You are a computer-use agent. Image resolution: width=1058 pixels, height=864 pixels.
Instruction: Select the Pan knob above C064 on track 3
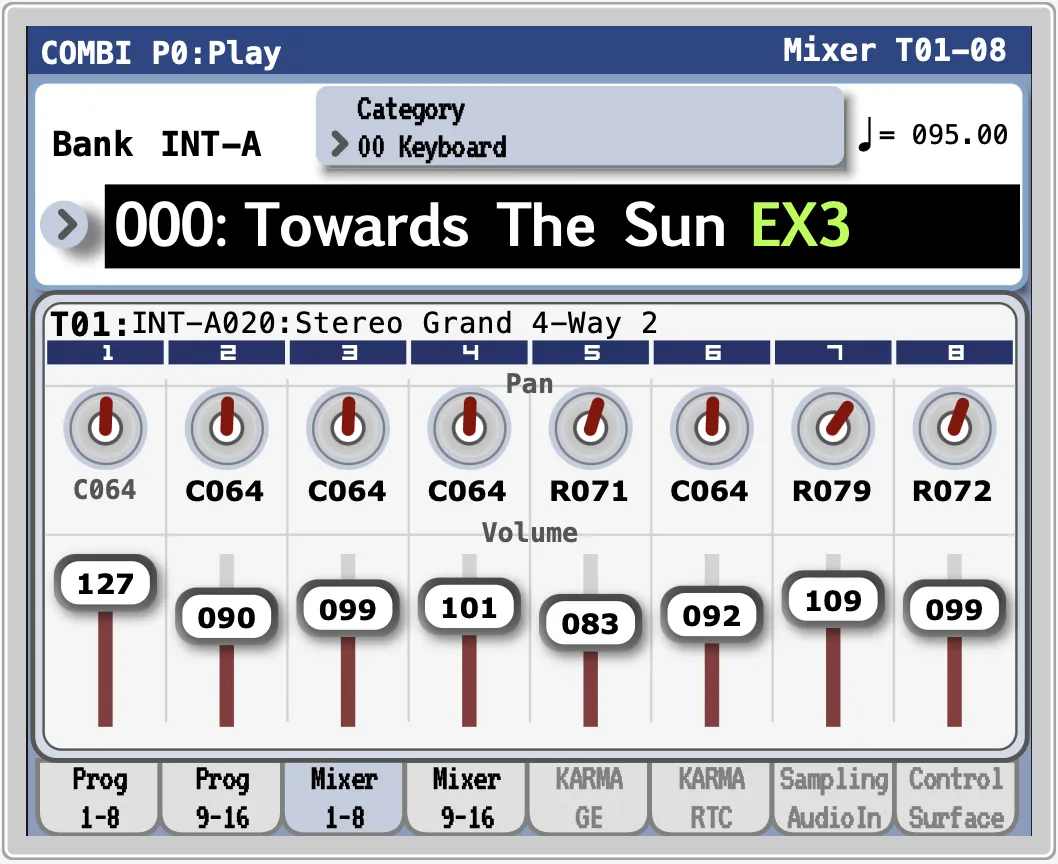tap(347, 427)
